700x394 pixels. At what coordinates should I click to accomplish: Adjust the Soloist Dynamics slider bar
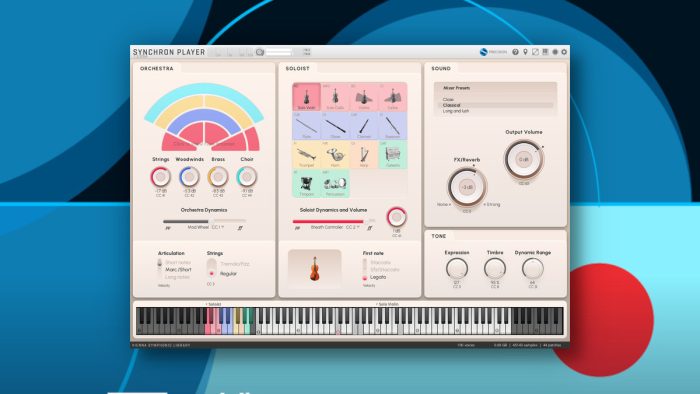333,221
